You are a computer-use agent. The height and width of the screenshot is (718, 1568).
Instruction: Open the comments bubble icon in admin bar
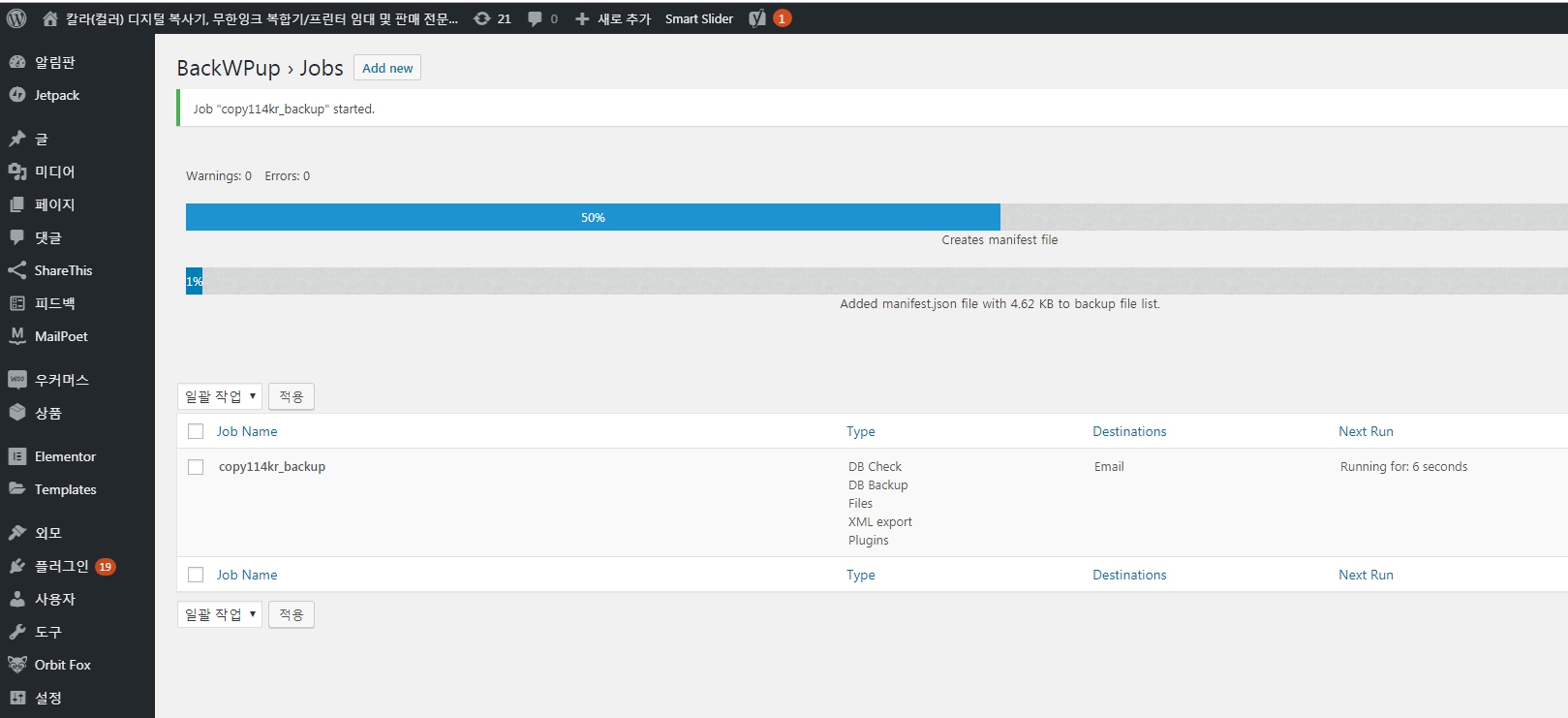click(535, 18)
